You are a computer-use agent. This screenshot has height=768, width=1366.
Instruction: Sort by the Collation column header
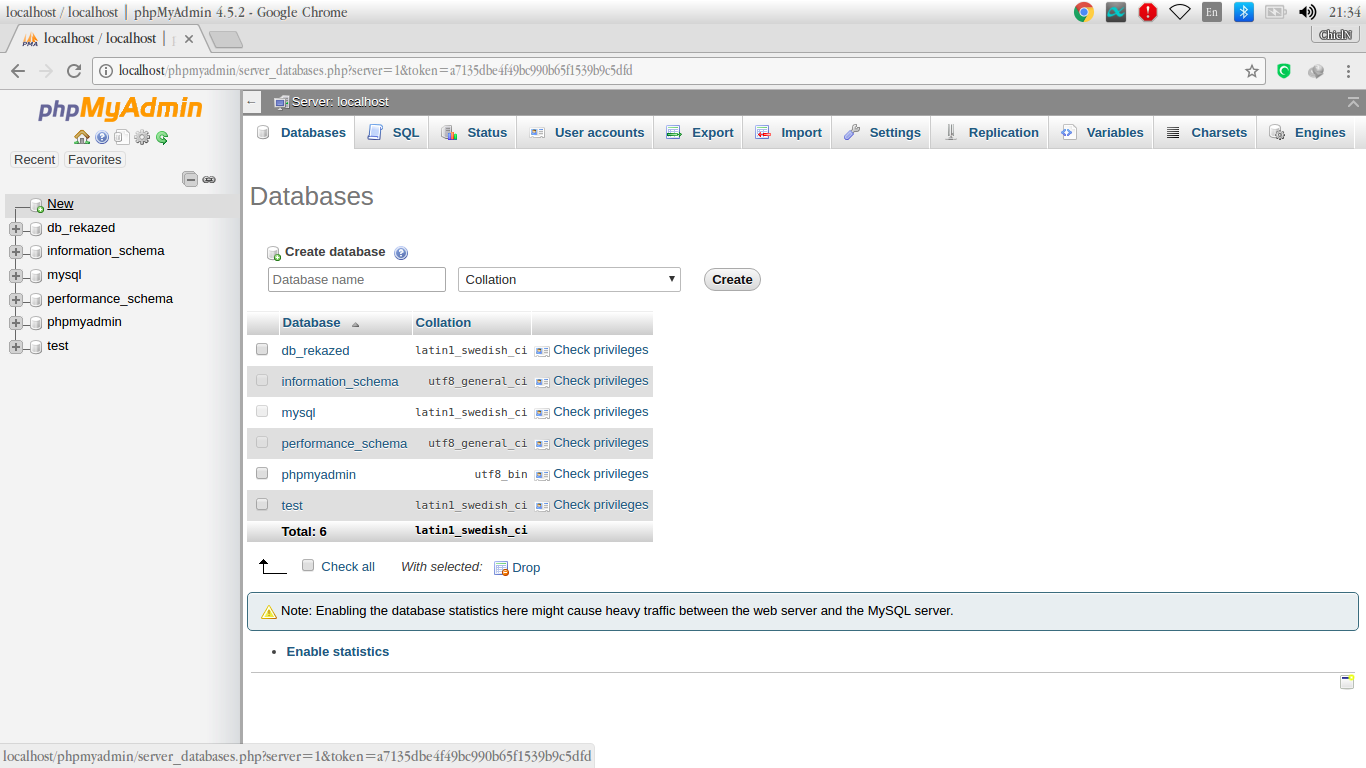coord(443,323)
